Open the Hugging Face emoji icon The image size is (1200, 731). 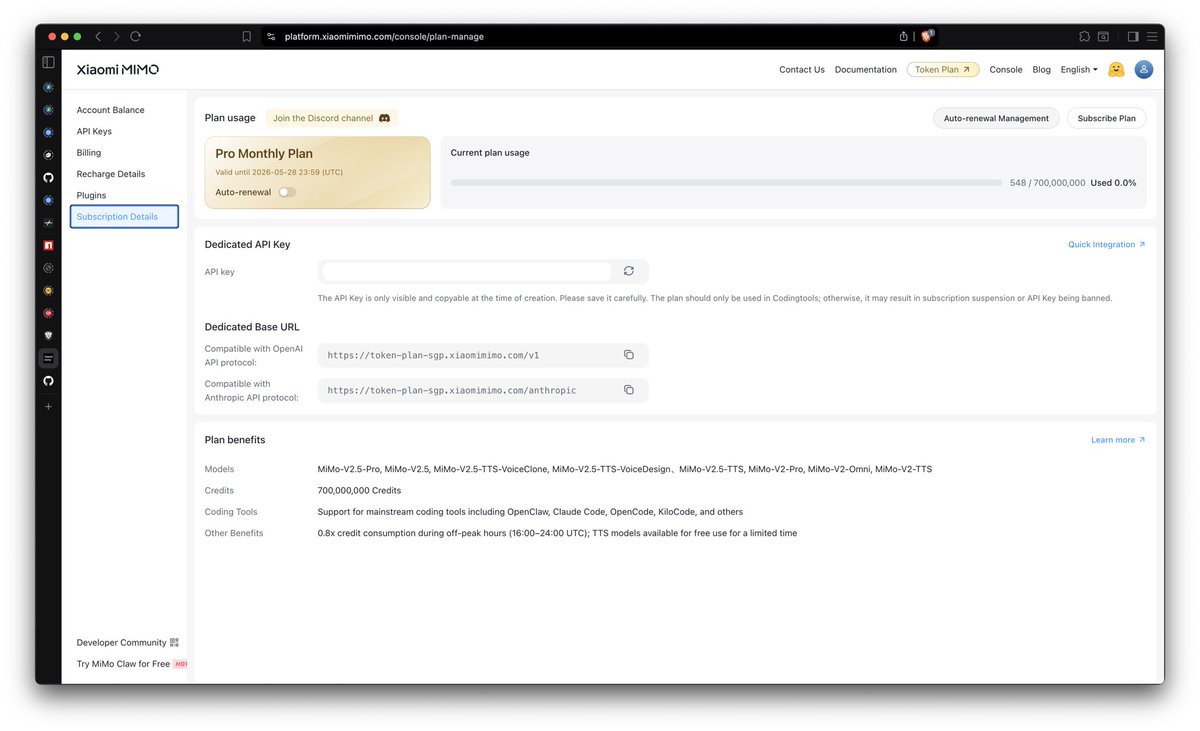click(x=1117, y=70)
